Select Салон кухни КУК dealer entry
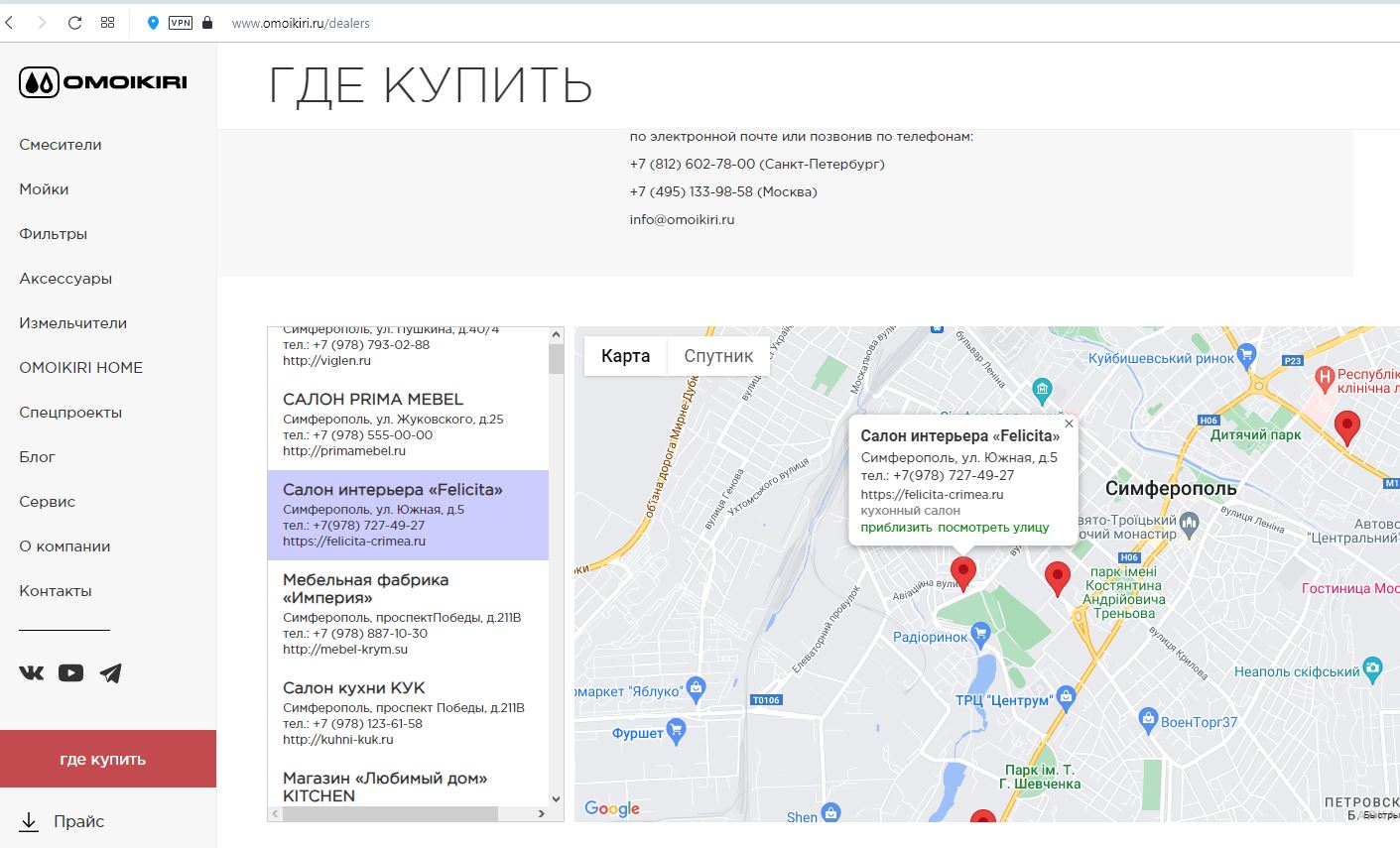The width and height of the screenshot is (1400, 848). point(408,713)
